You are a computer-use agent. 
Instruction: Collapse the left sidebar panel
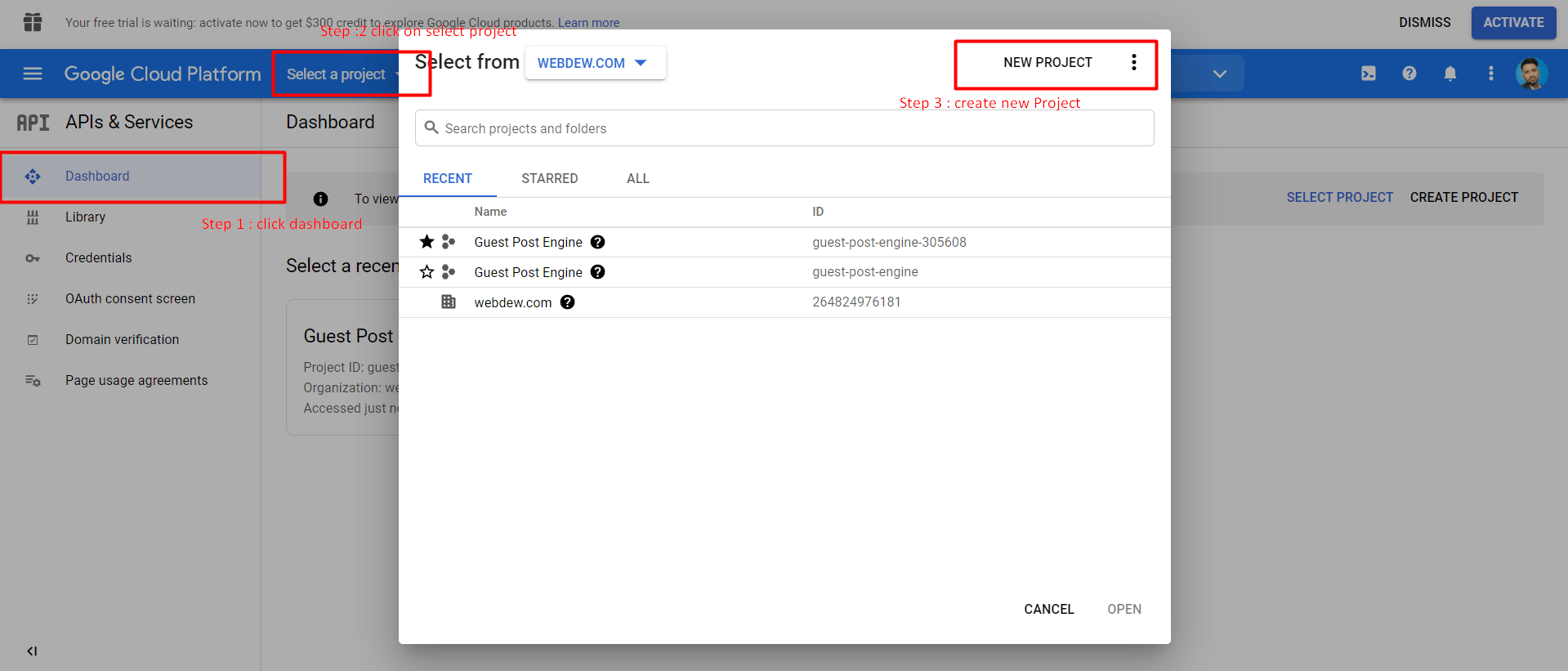32,651
